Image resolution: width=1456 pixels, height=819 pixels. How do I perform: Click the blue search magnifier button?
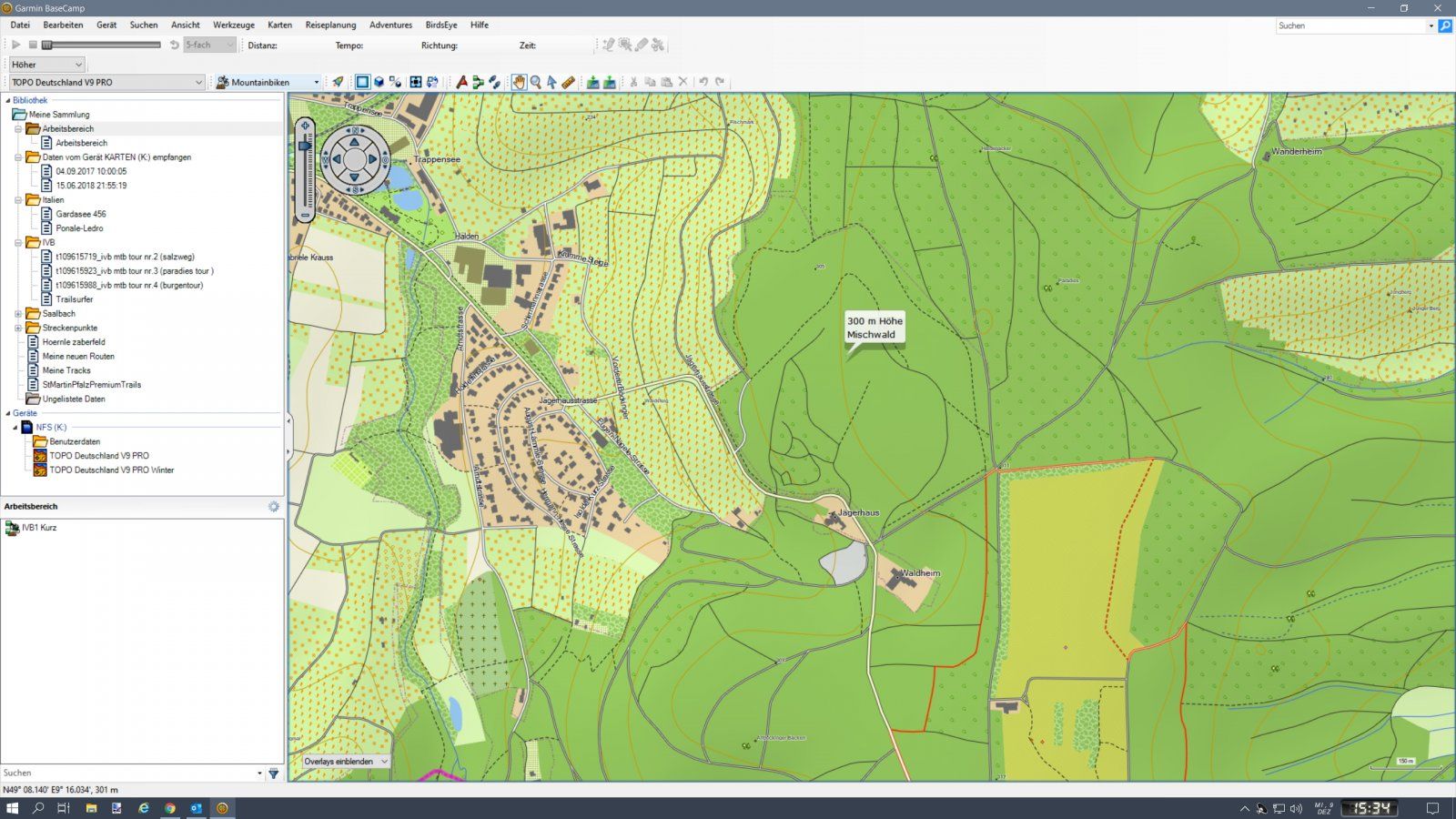1445,25
